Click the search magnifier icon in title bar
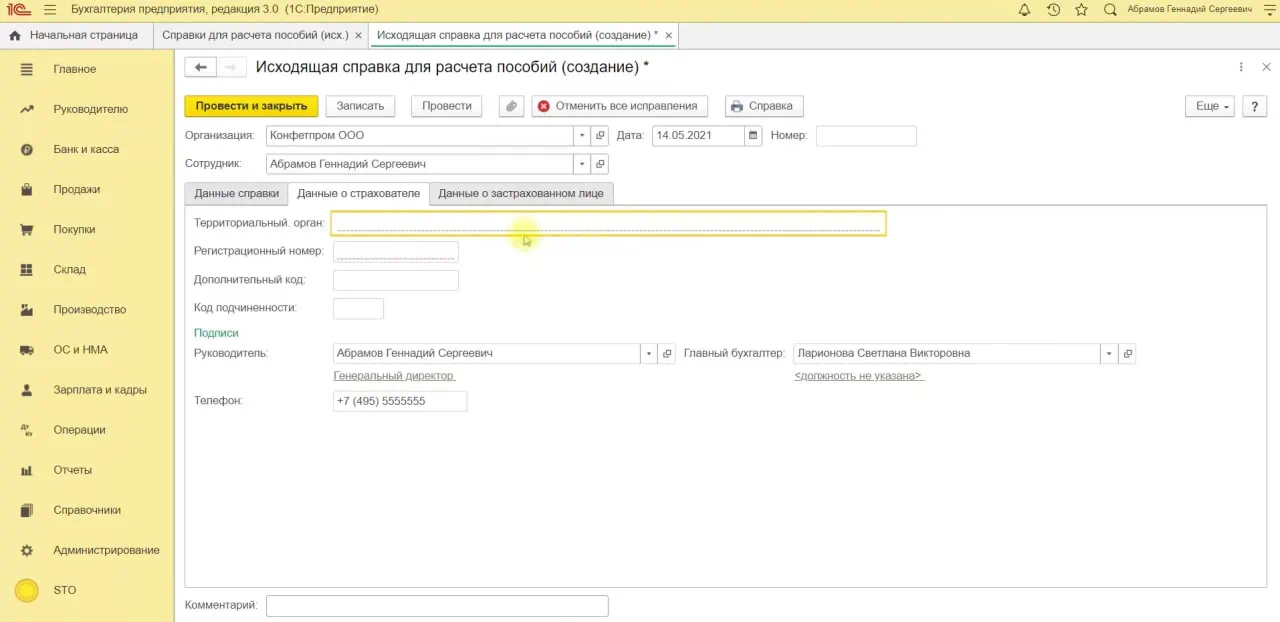This screenshot has height=622, width=1280. pos(1110,10)
